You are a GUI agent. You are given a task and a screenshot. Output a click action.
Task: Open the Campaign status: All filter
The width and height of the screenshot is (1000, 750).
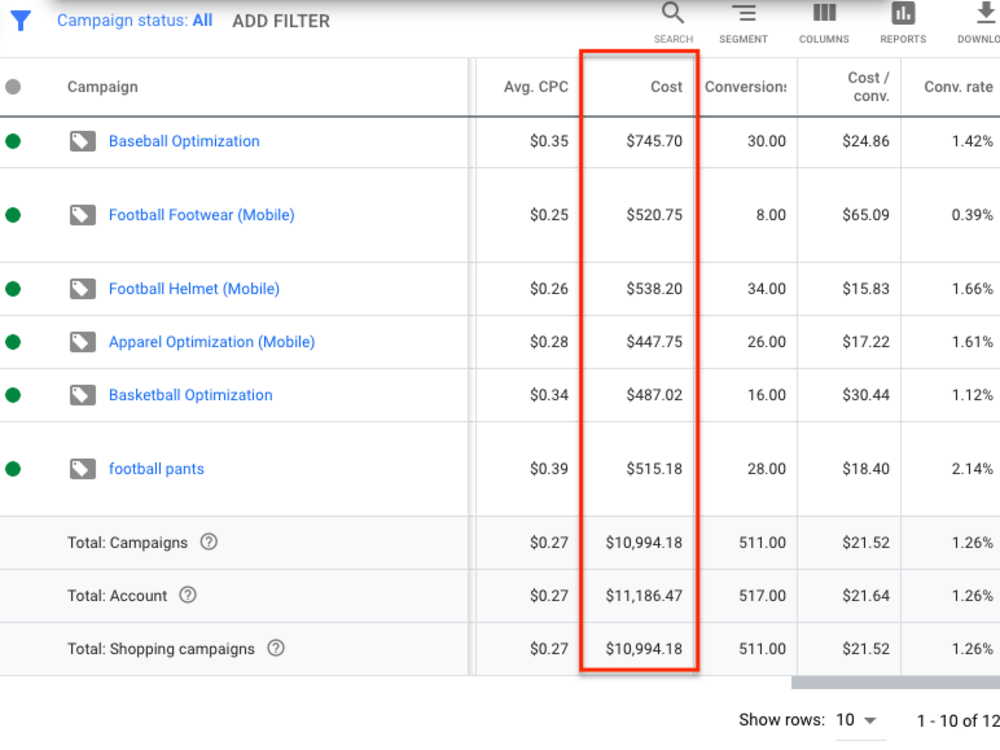135,20
